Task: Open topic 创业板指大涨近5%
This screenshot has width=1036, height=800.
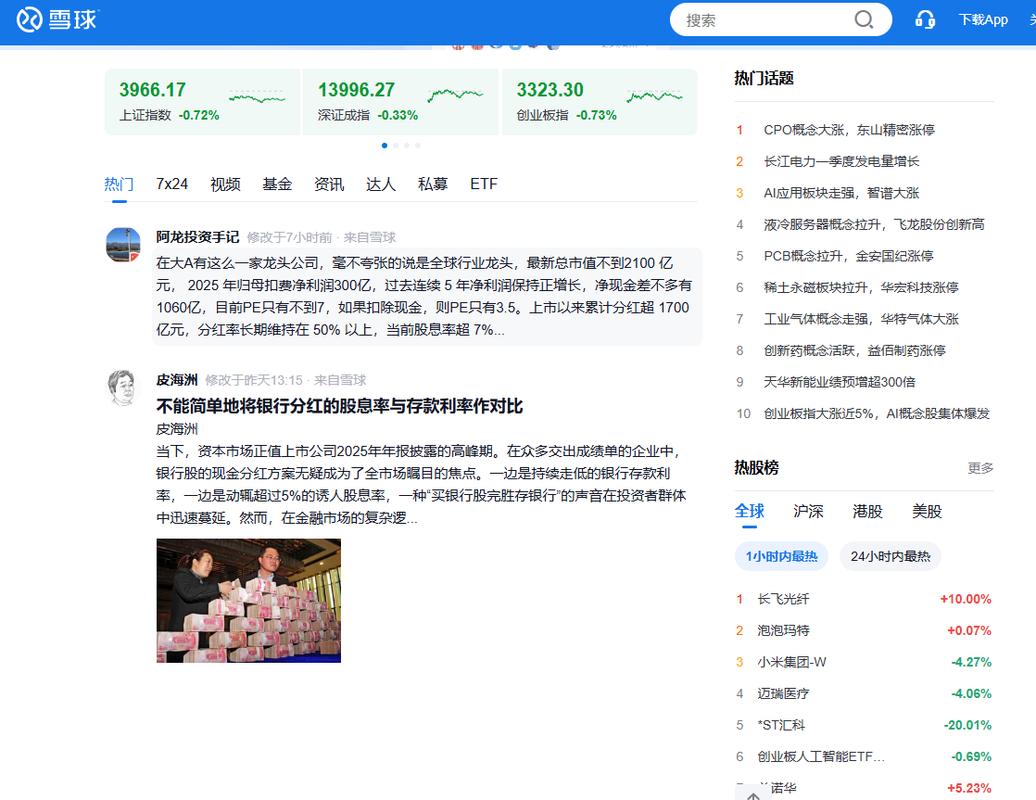Action: click(877, 414)
